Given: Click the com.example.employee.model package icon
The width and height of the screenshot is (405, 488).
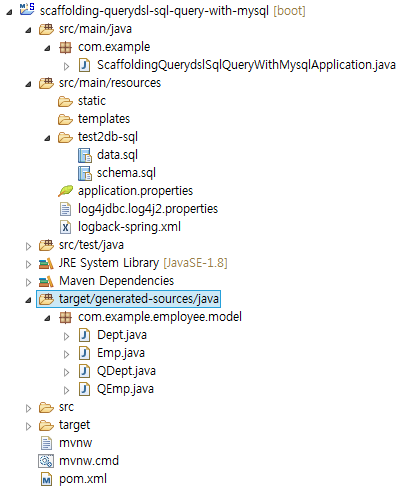Looking at the screenshot, I should point(65,317).
